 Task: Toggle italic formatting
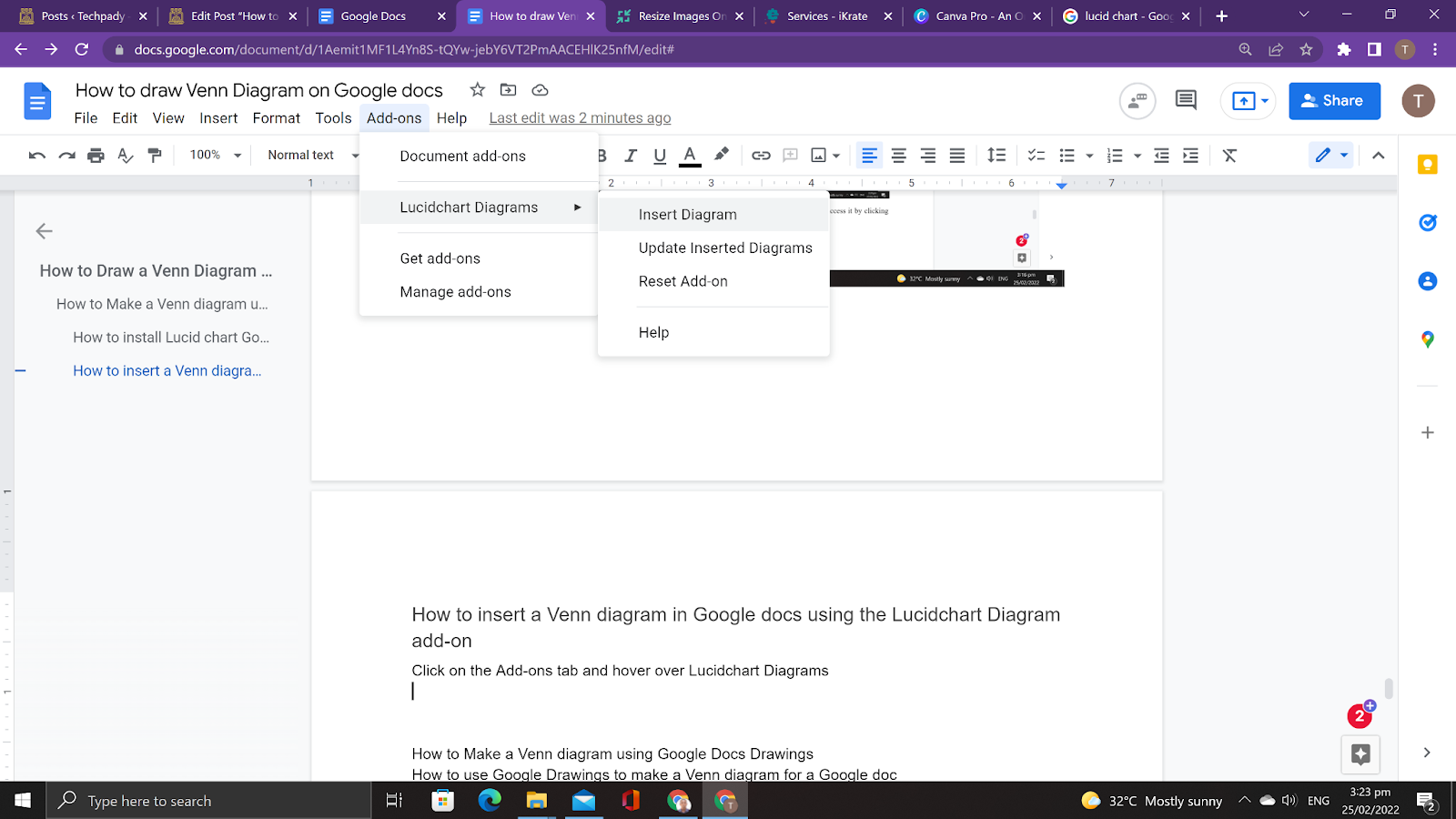(x=631, y=156)
